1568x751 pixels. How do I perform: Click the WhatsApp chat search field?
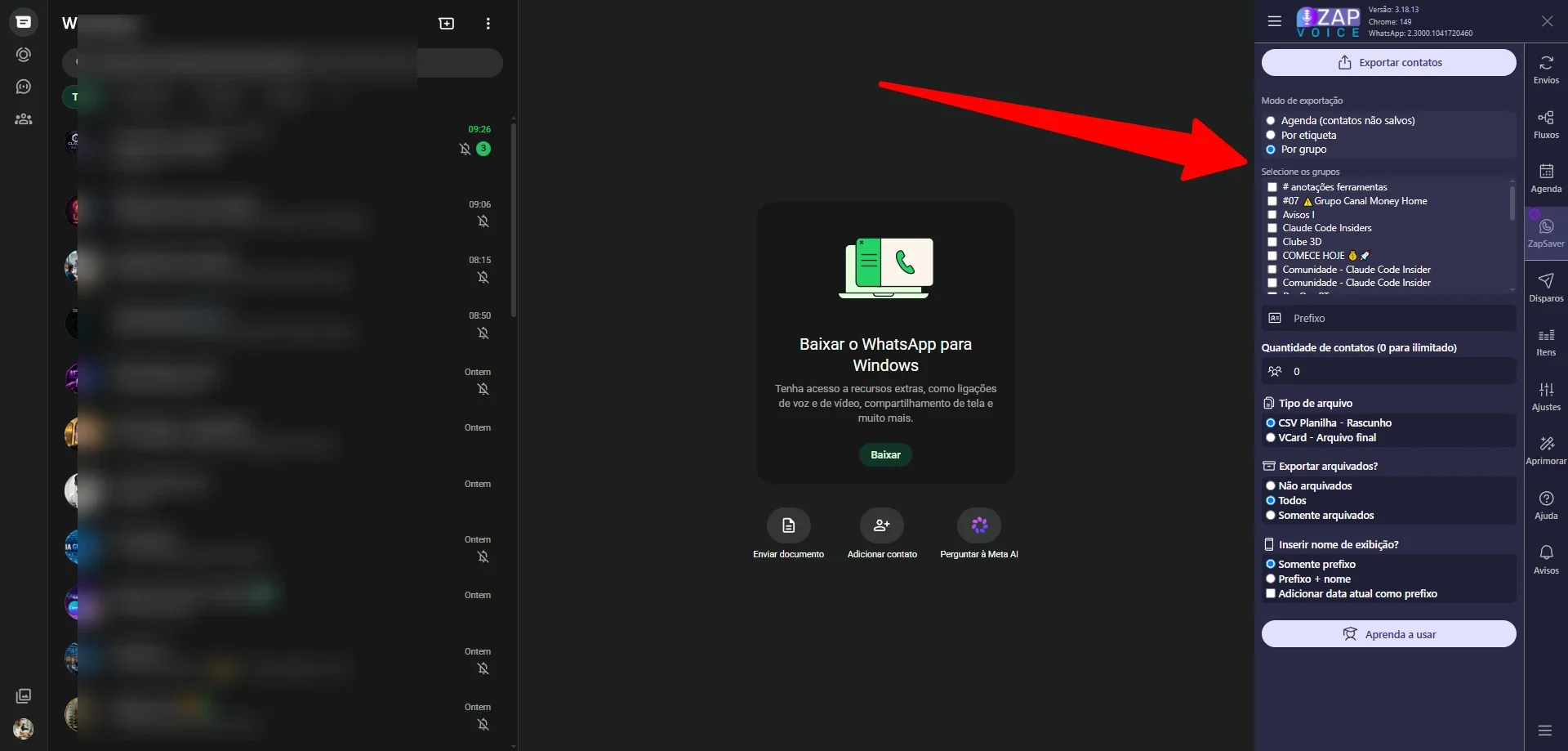point(283,63)
